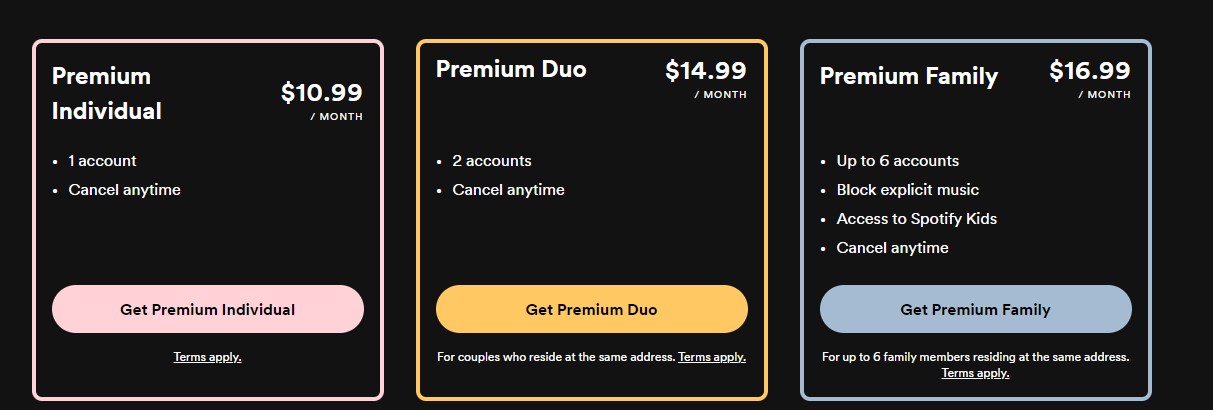Click the "Up to 6 accounts" feature

(x=897, y=161)
